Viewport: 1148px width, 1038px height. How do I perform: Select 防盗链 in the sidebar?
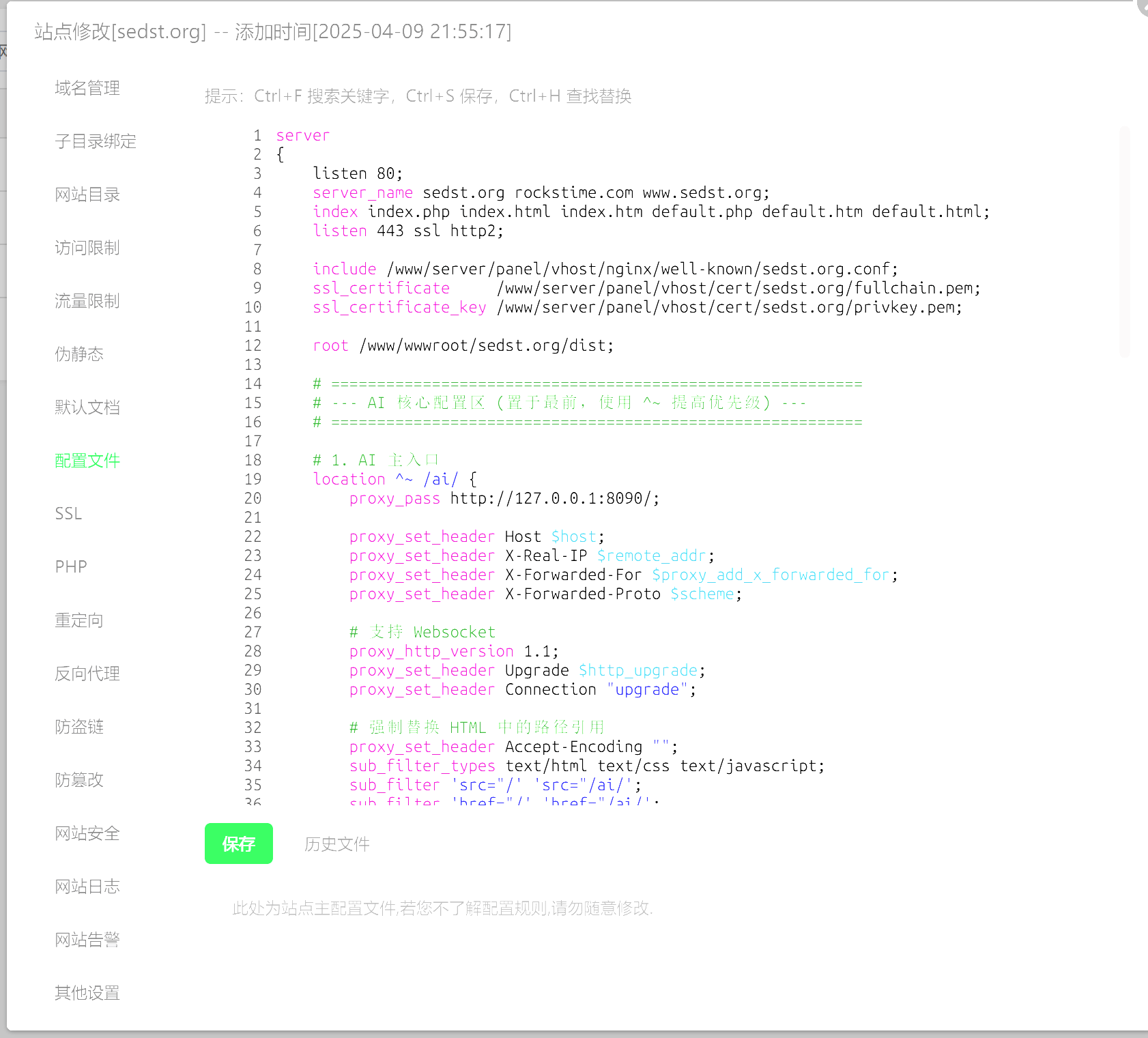(x=79, y=727)
